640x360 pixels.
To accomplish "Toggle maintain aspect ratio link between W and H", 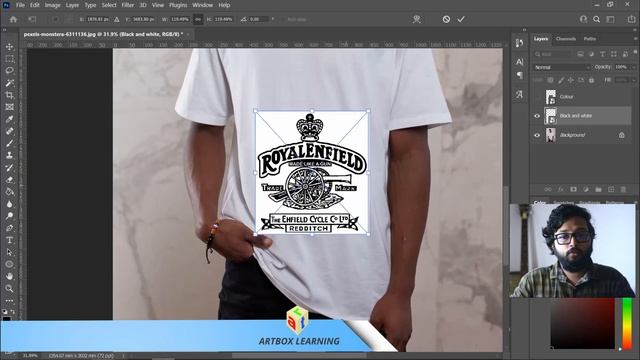I will pos(198,19).
